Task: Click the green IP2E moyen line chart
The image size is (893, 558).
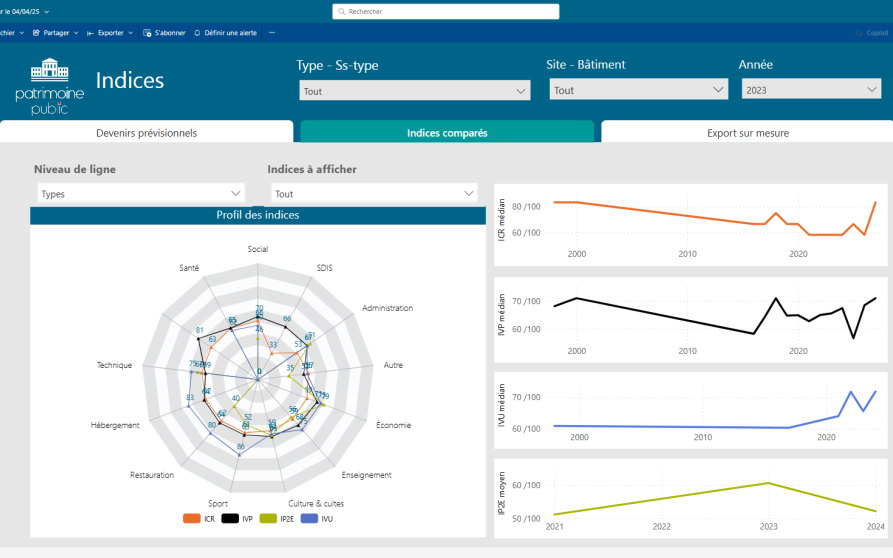Action: pos(690,498)
